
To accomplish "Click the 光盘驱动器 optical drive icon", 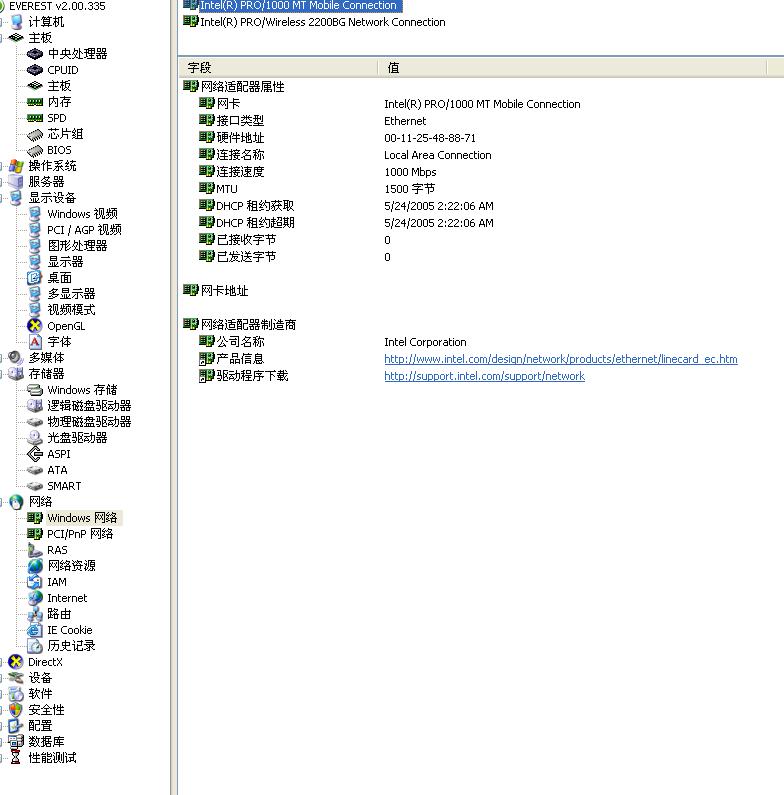I will click(34, 438).
